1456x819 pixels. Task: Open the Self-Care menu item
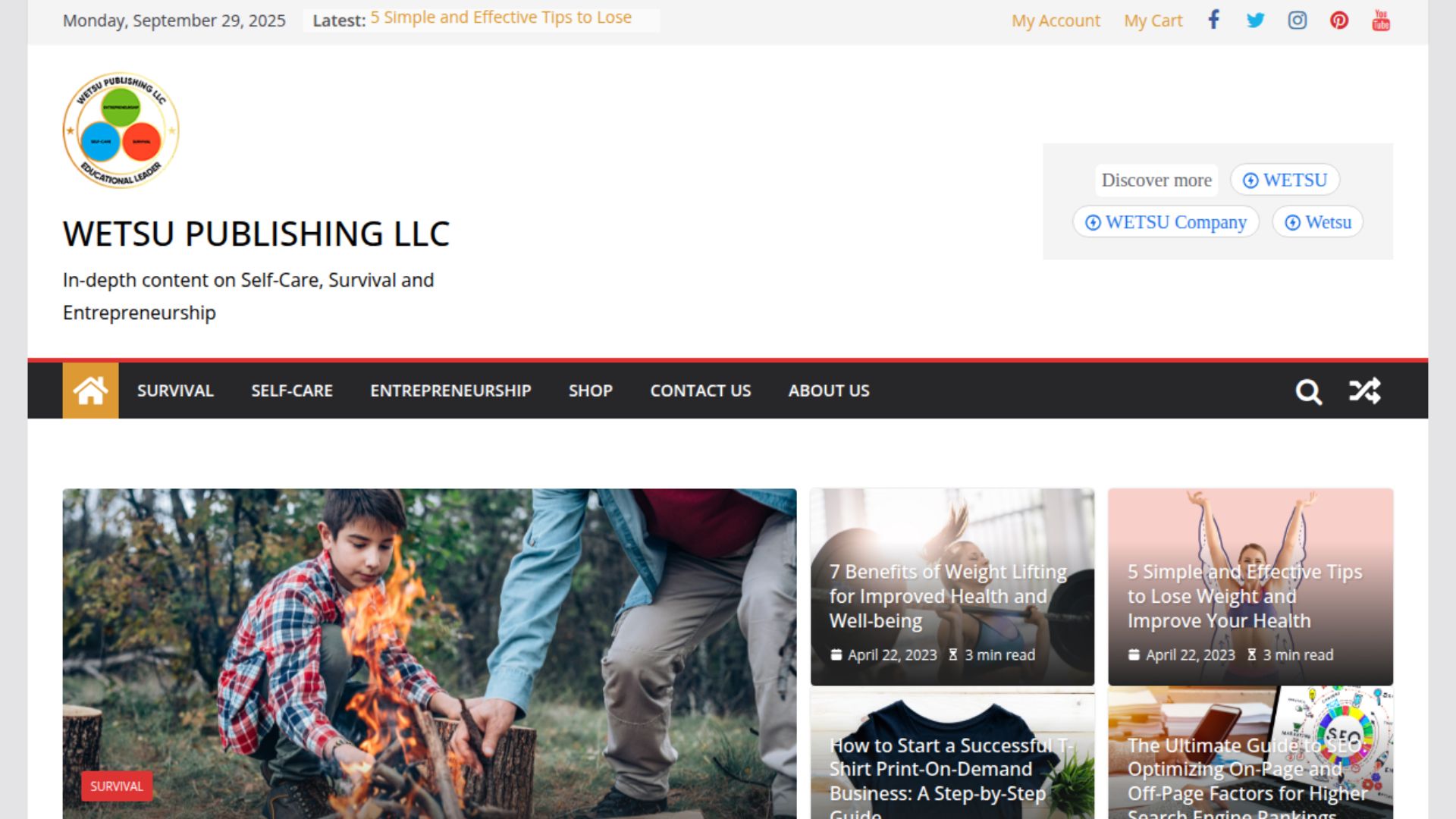(292, 391)
